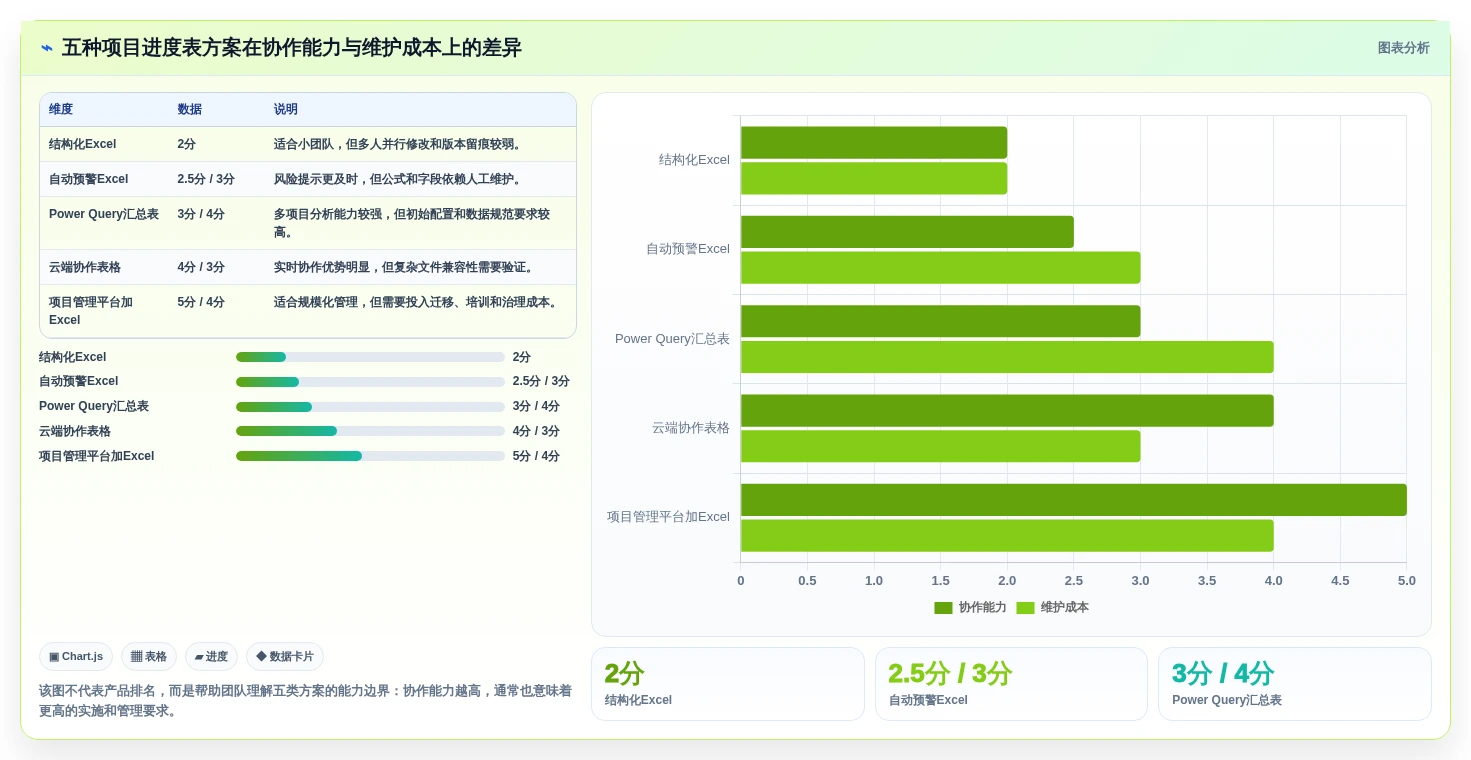Select the 数据卡片 chip
This screenshot has height=760, width=1471.
285,657
